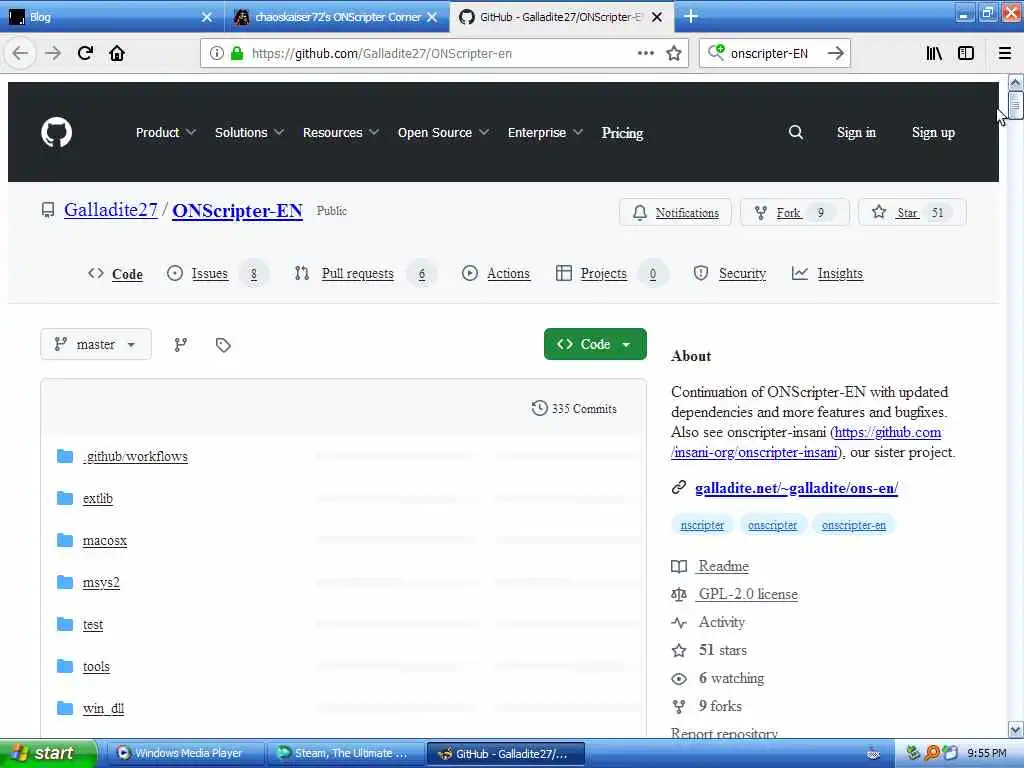The width and height of the screenshot is (1024, 768).
Task: Click the tags icon next to branches
Action: click(223, 345)
